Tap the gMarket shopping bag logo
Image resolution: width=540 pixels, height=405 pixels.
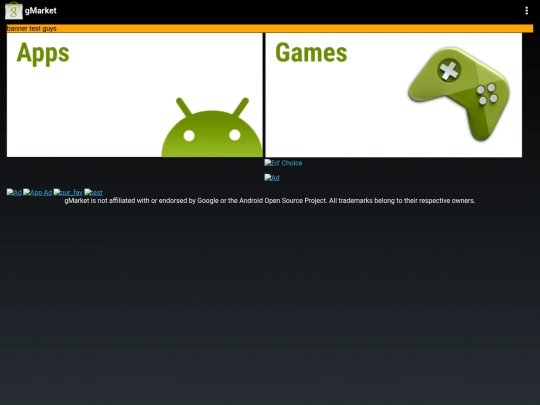[13, 10]
